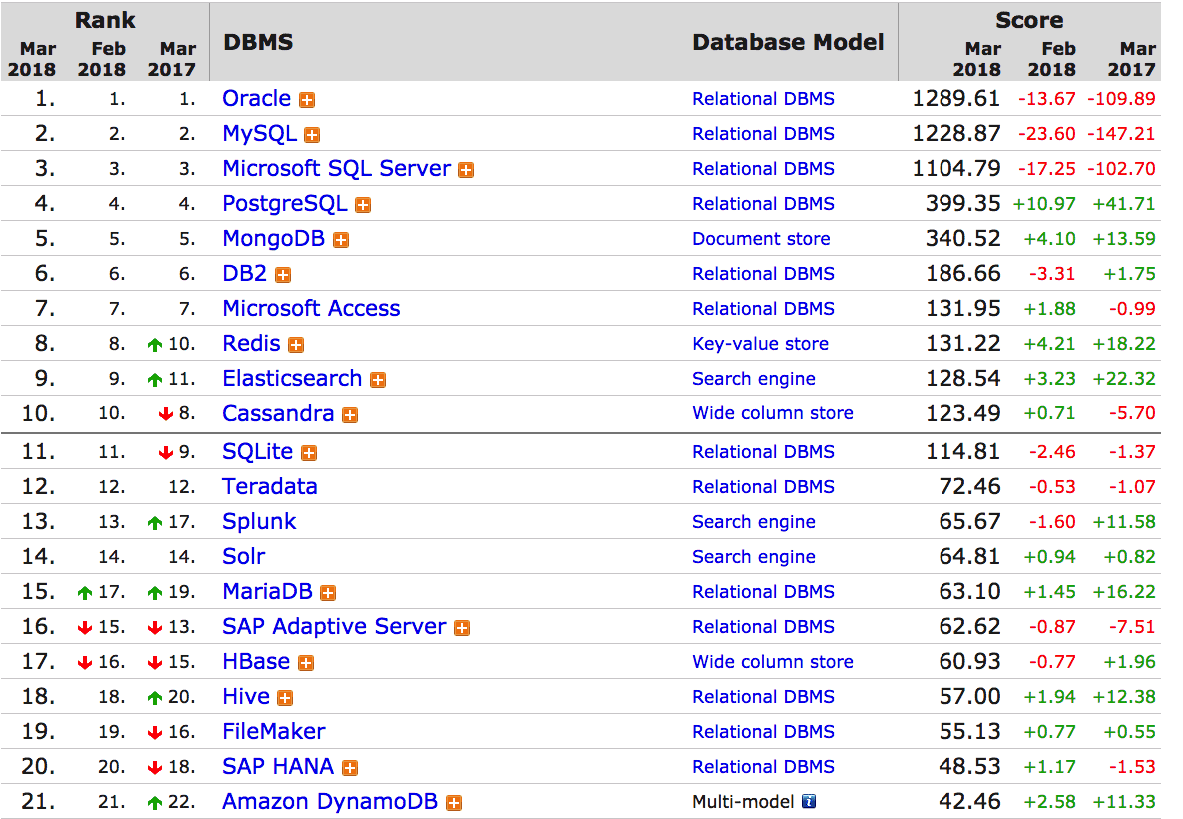Viewport: 1183px width, 819px height.
Task: Click Relational DBMS in Hive row
Action: pyautogui.click(x=764, y=697)
